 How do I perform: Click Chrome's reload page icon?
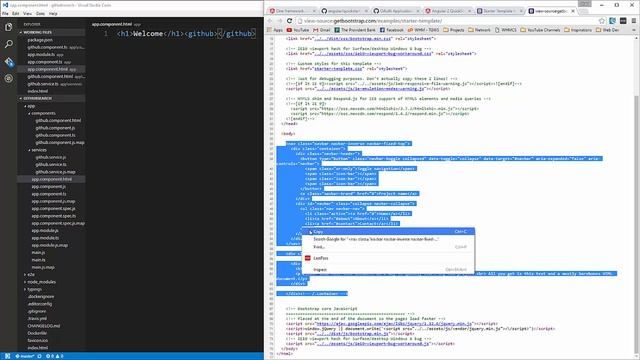click(289, 21)
